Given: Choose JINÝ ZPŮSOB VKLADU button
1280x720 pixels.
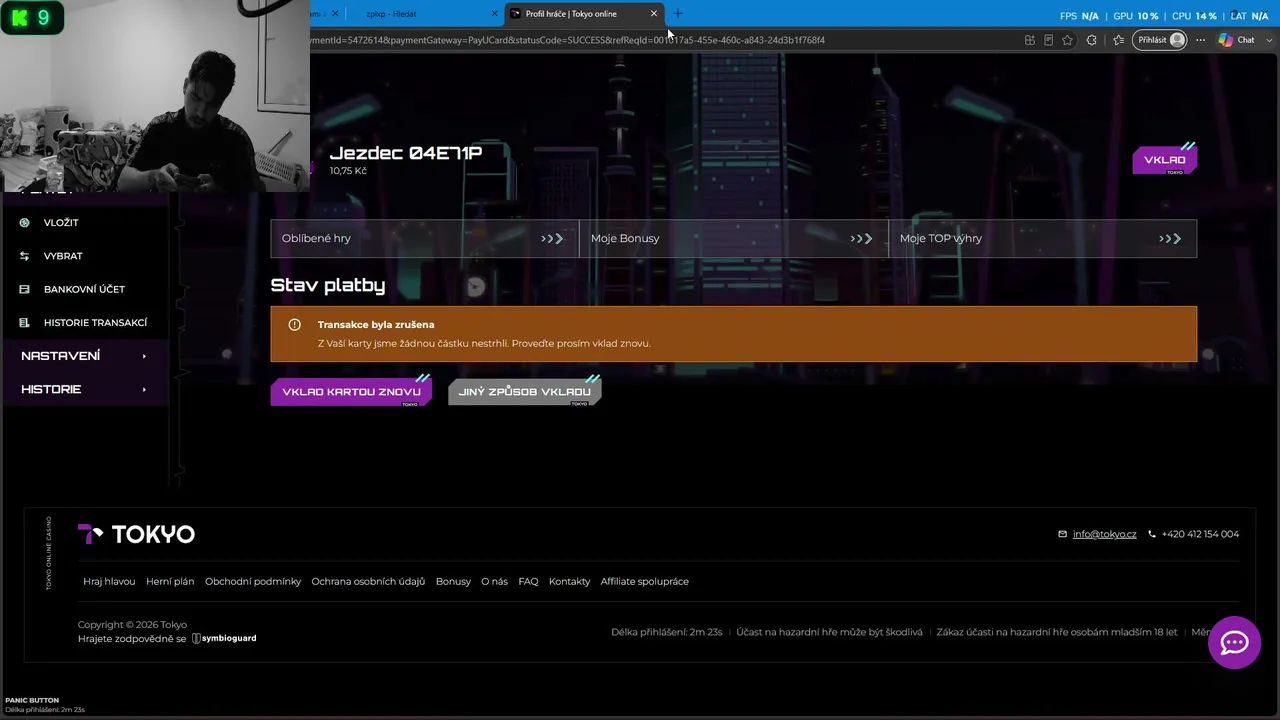Looking at the screenshot, I should tap(524, 392).
